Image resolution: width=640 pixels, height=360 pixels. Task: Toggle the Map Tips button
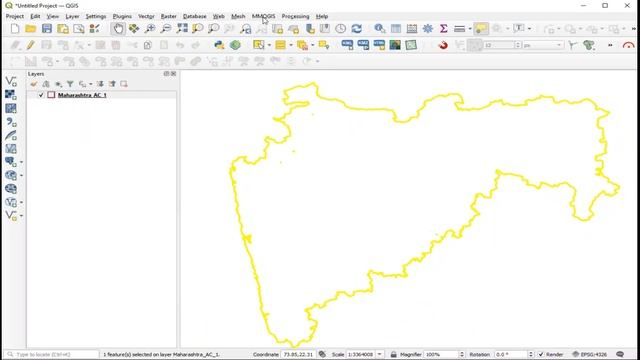pos(481,29)
